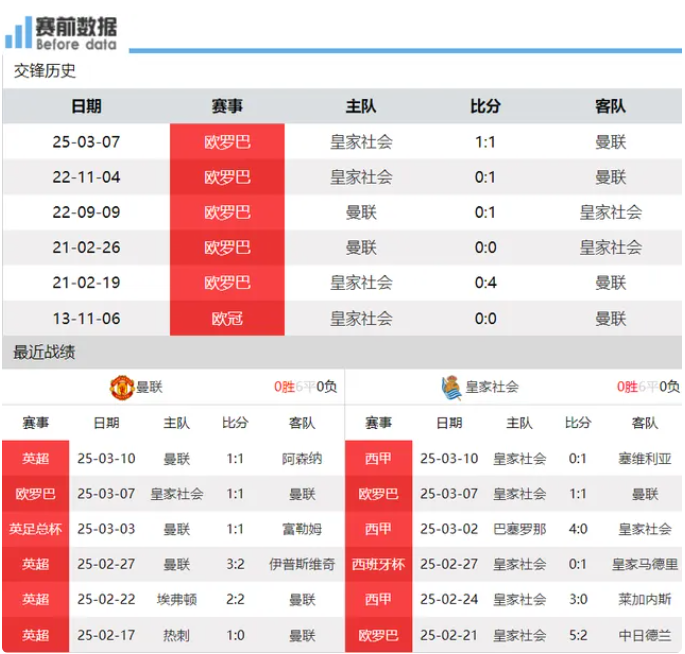Click the 3:2 score in 曼联 results

[x=235, y=564]
